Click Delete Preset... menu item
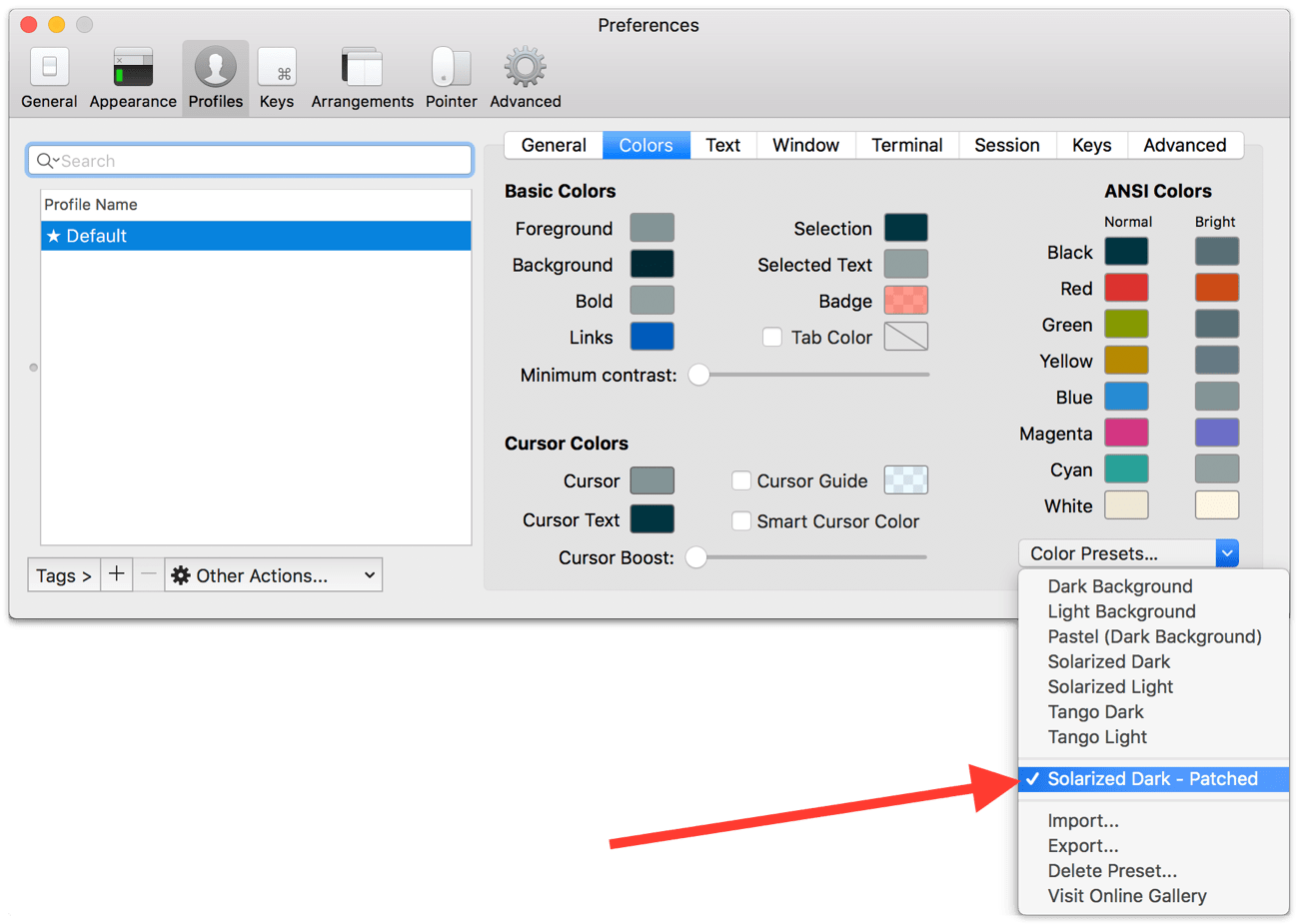1299x924 pixels. click(1154, 871)
